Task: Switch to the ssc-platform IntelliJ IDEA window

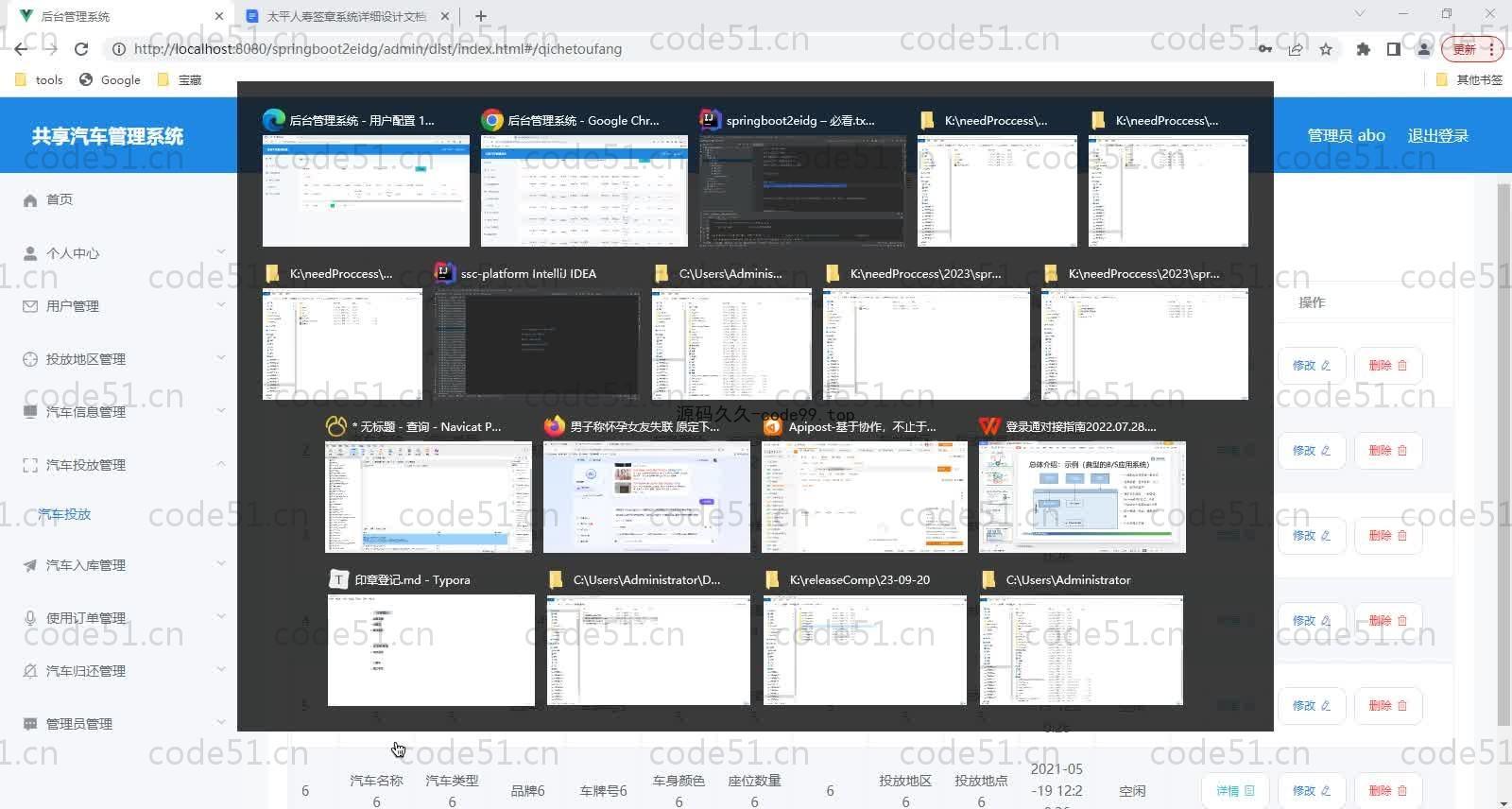Action: click(537, 344)
